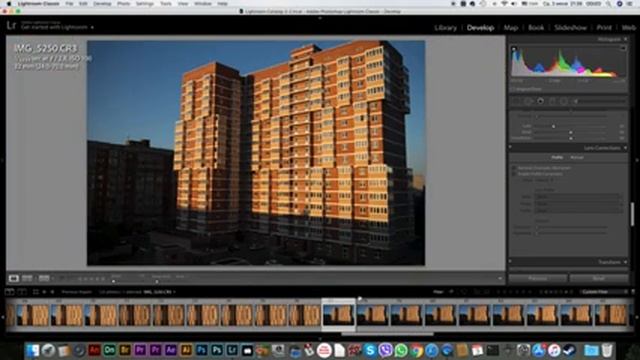Viewport: 640px width, 360px height.
Task: Filter by flagged status icon
Action: tap(451, 292)
